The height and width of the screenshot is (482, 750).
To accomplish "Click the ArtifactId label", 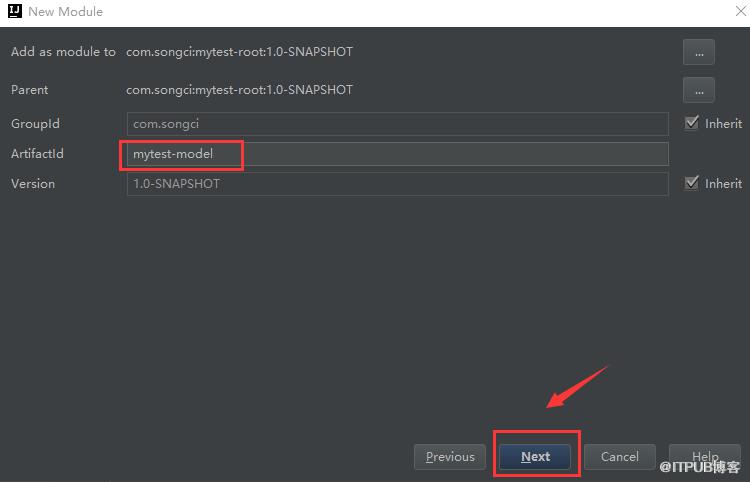I will point(37,153).
